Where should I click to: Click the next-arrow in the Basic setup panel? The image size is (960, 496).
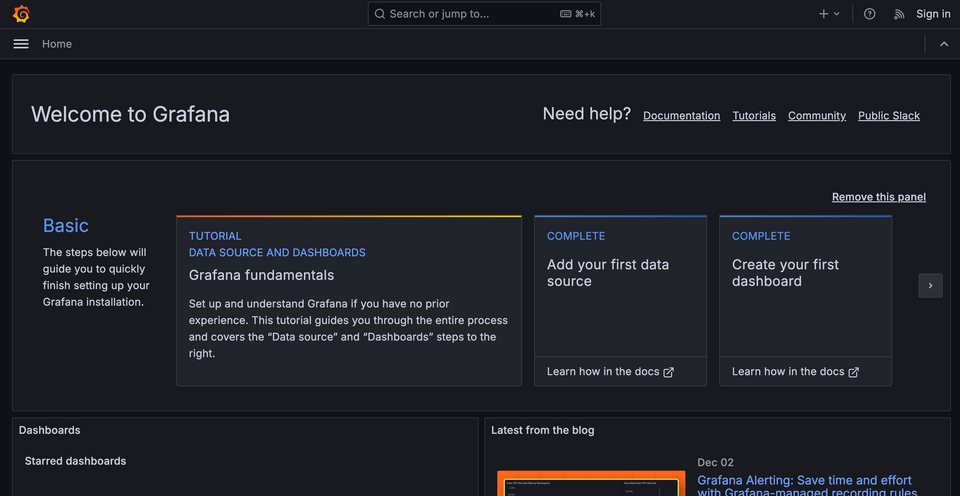[931, 285]
